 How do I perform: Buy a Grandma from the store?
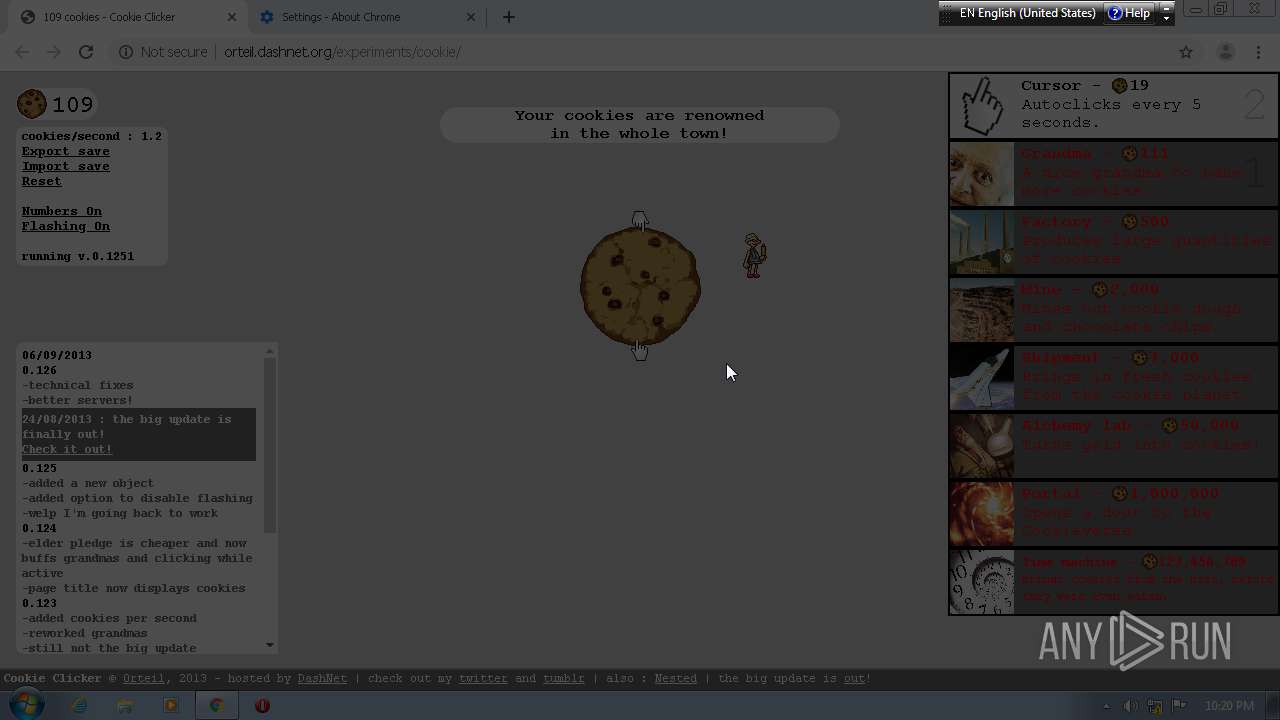click(1113, 173)
